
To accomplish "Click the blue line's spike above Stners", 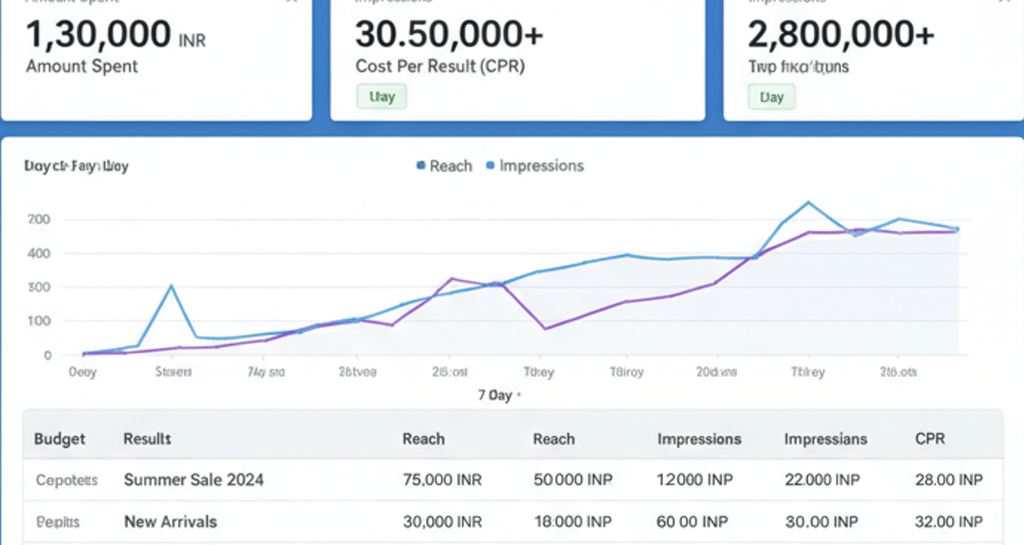I will (x=172, y=285).
